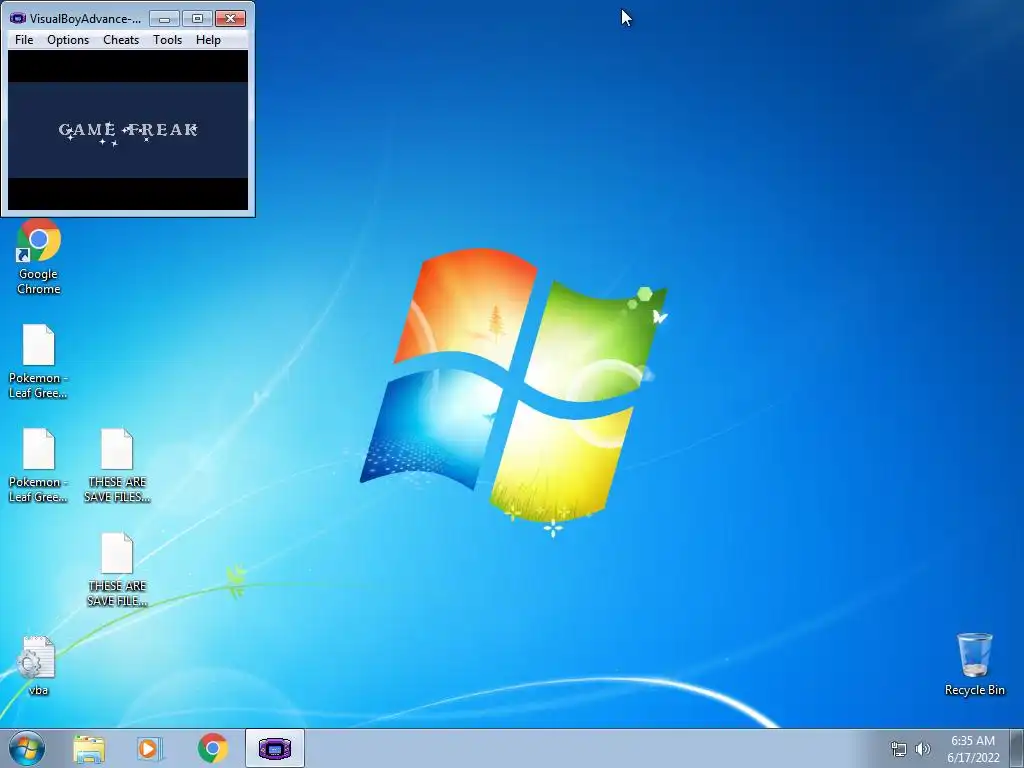1024x768 pixels.
Task: Open the Options menu in VisualBoyAdvance
Action: pyautogui.click(x=68, y=40)
